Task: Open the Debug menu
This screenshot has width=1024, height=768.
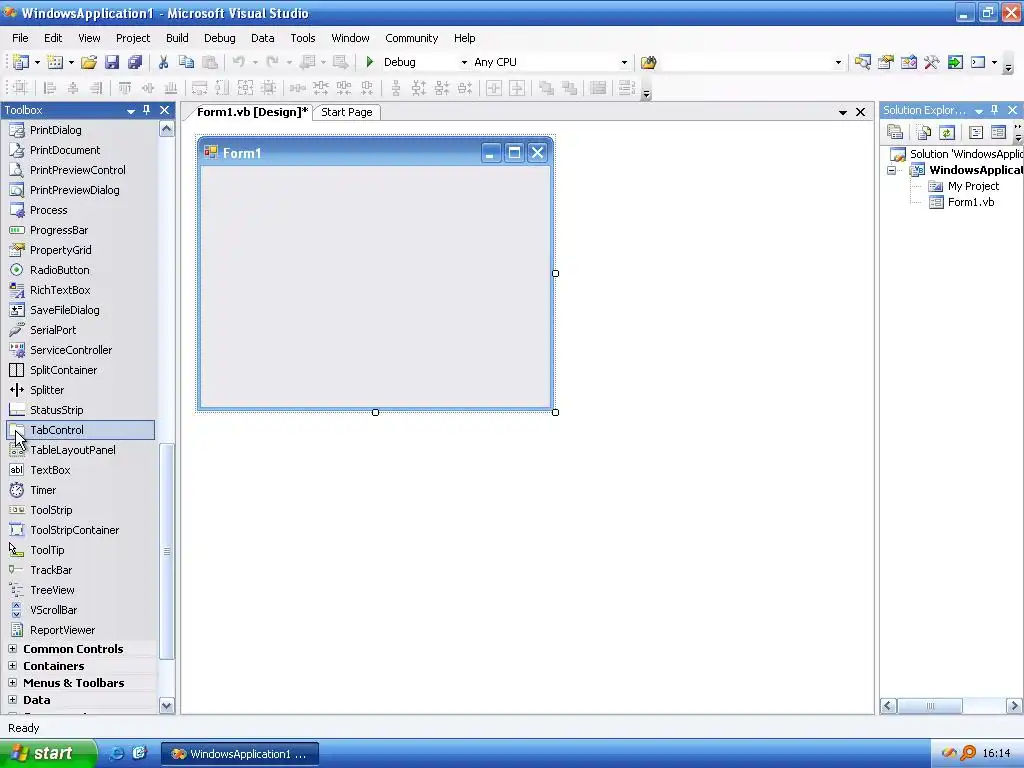Action: 219,38
